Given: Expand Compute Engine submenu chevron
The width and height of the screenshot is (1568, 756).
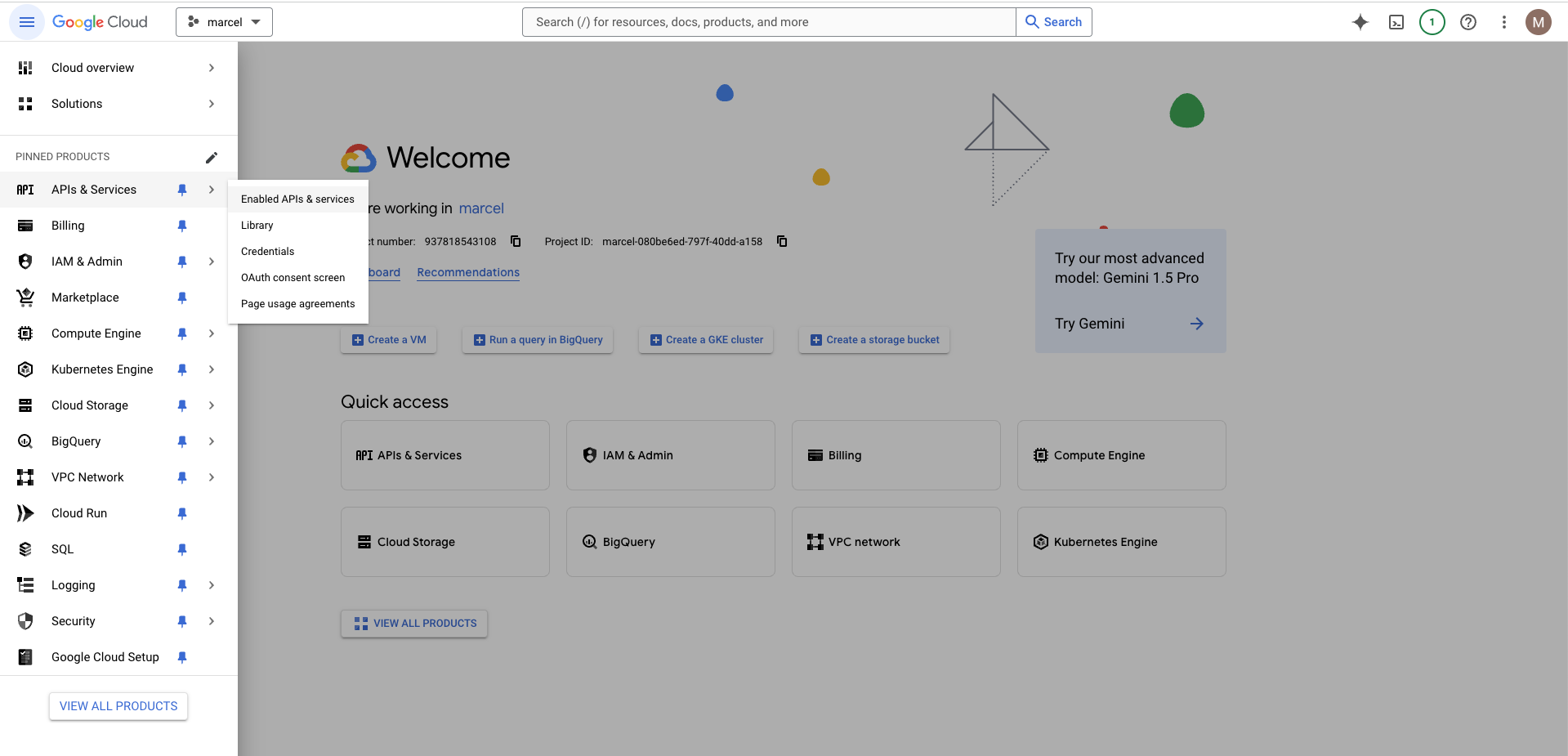Looking at the screenshot, I should (x=212, y=333).
